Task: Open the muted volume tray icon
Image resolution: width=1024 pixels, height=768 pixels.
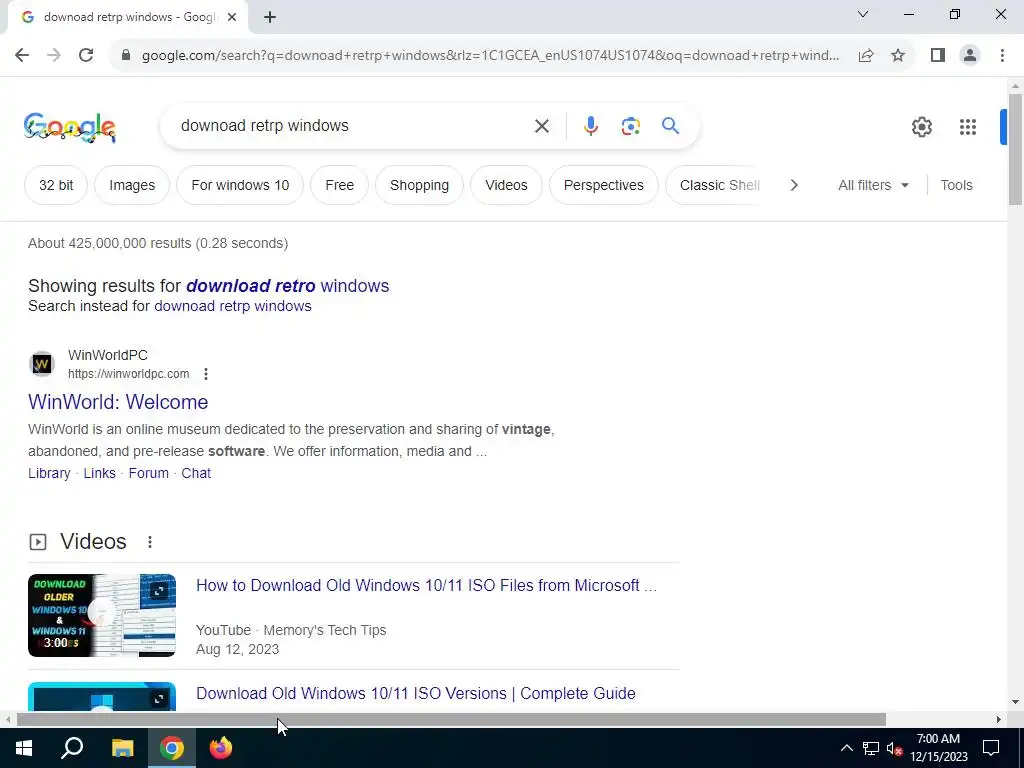Action: pyautogui.click(x=894, y=748)
